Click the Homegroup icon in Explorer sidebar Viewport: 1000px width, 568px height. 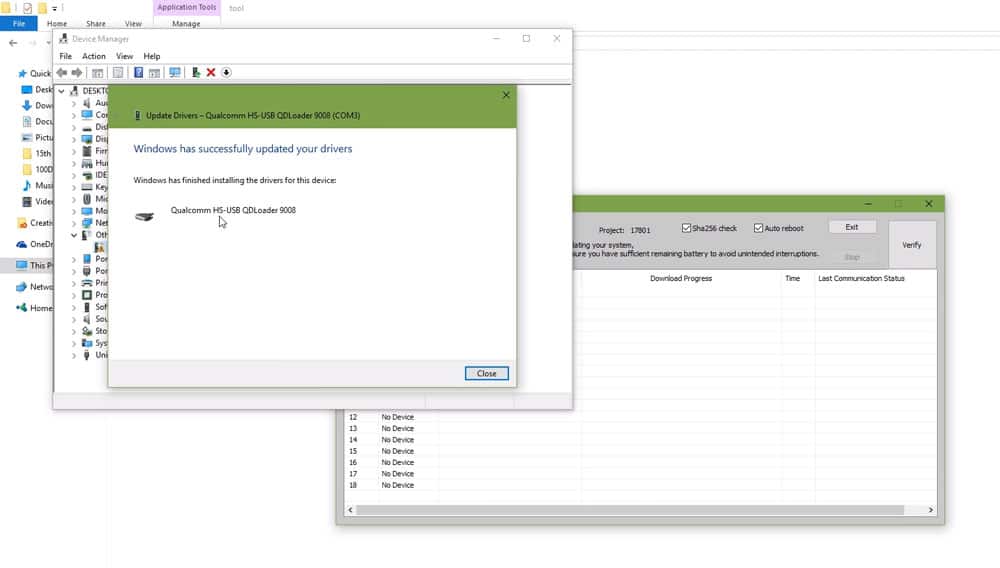[22, 308]
